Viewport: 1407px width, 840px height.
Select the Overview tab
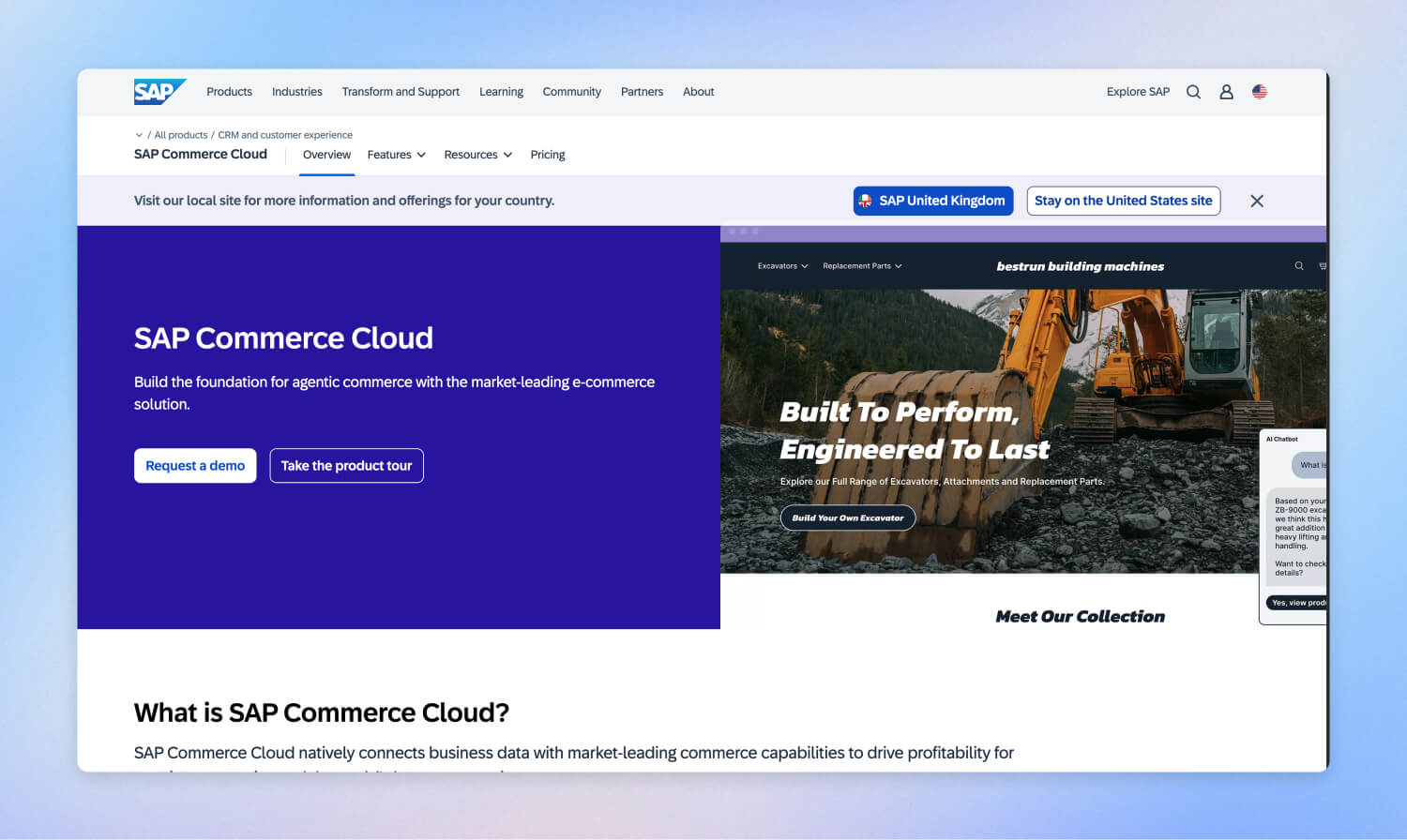(x=326, y=155)
